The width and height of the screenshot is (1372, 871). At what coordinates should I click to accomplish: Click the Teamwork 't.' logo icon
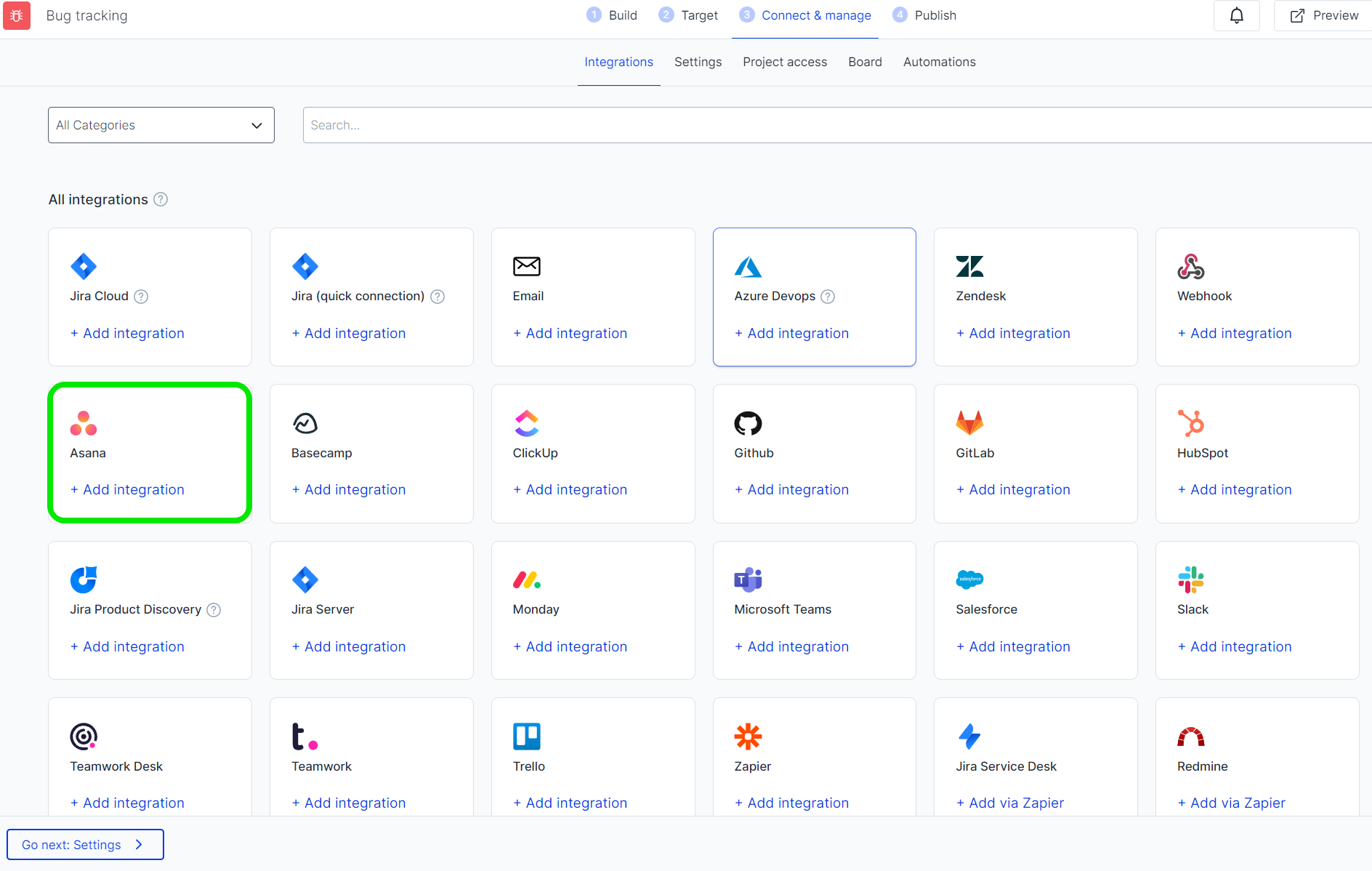(305, 736)
